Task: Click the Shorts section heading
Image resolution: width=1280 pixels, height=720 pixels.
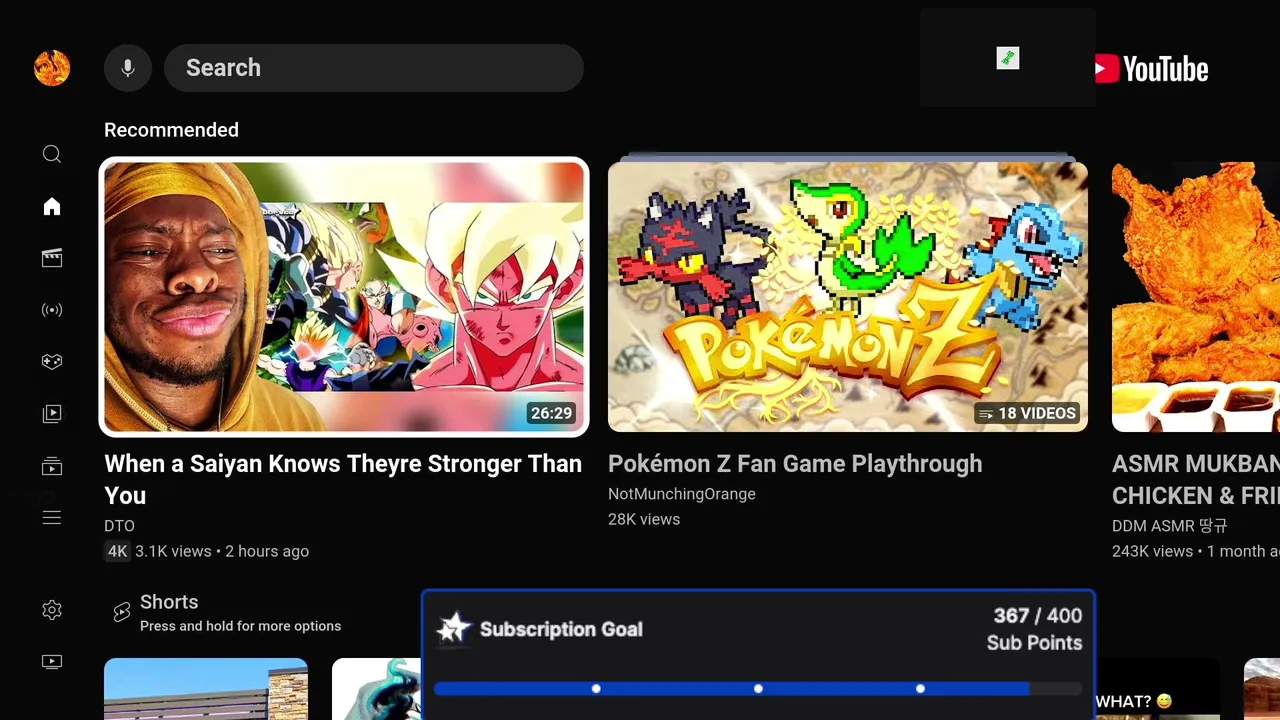Action: (169, 602)
